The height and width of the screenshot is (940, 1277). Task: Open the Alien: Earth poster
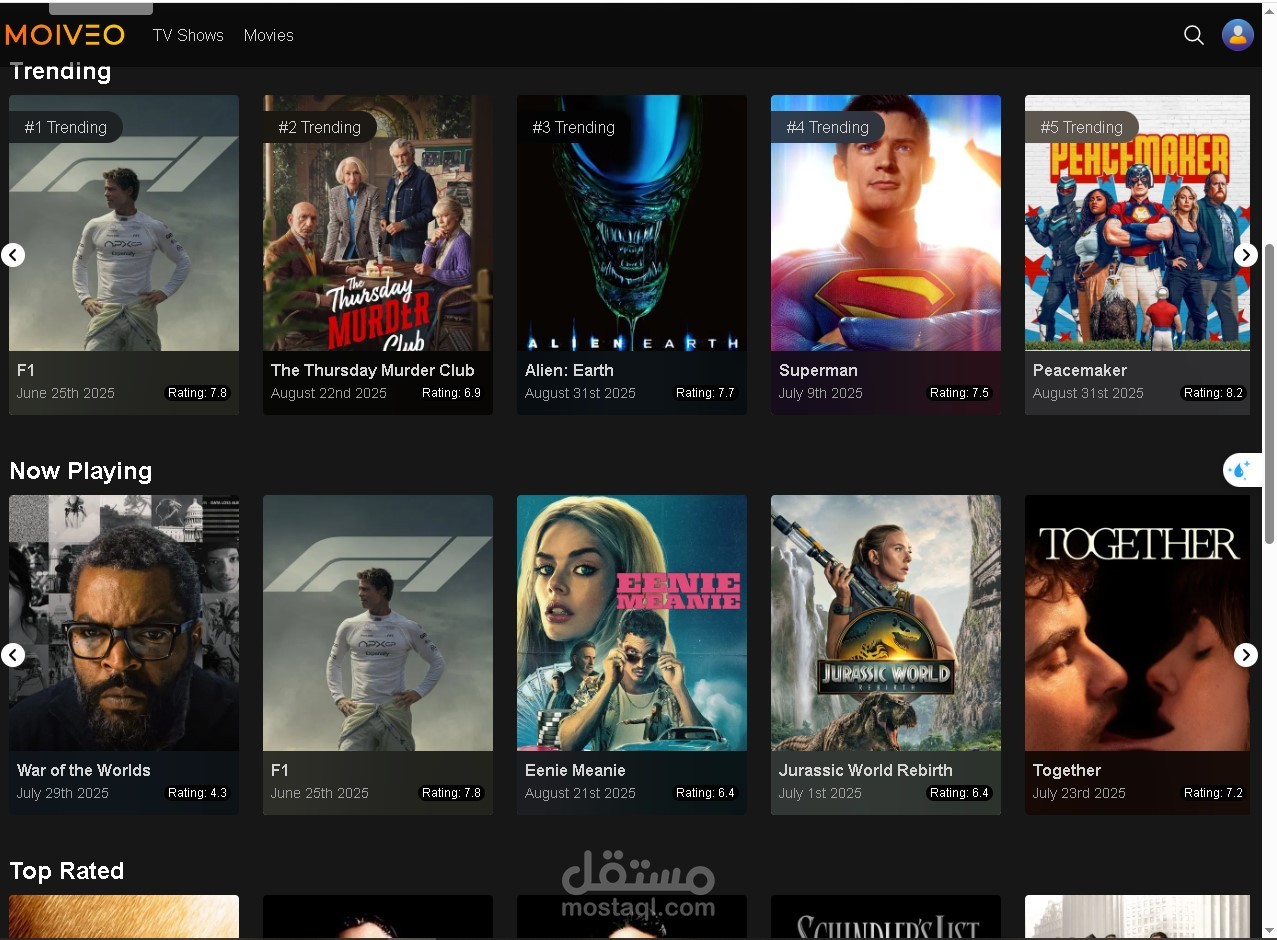(632, 223)
